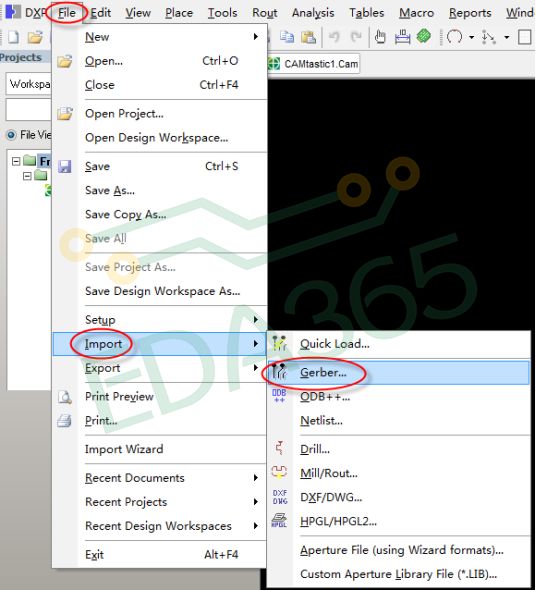Viewport: 536px width, 590px height.
Task: Click the rectangle toolbar icon
Action: click(524, 37)
